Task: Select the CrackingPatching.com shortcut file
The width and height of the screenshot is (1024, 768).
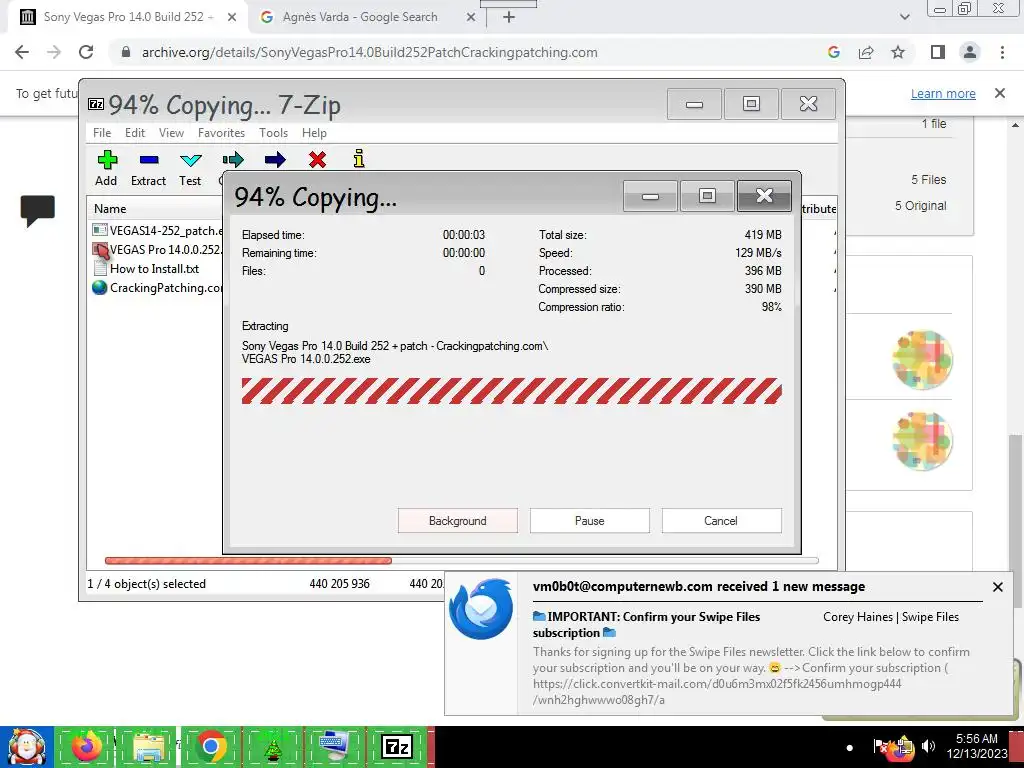Action: coord(157,287)
